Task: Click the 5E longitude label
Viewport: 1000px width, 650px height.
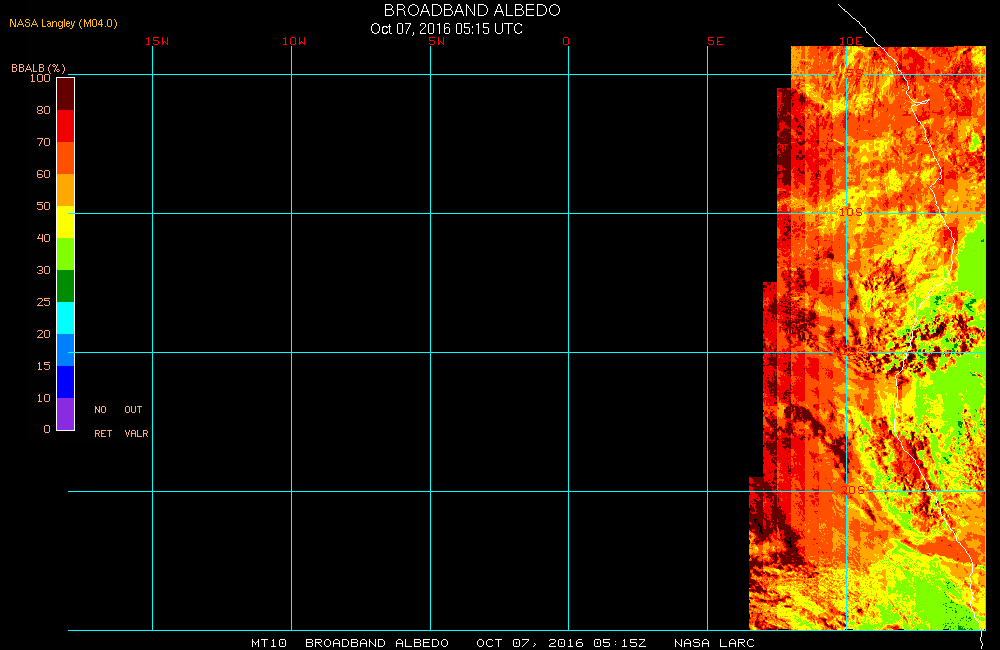Action: [715, 41]
